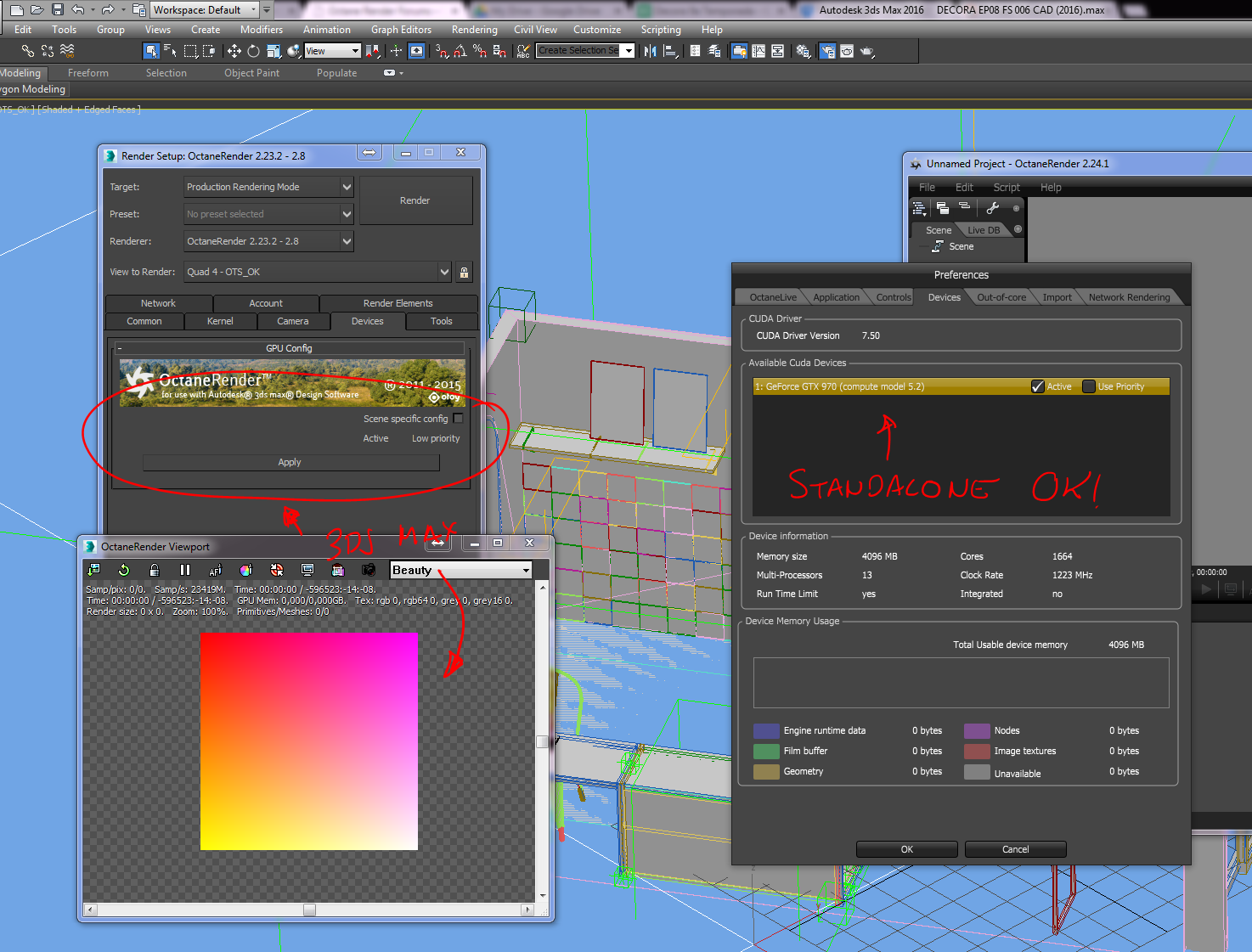
Task: Click the AF autofocus picker in OctaneRender Viewport
Action: [215, 570]
